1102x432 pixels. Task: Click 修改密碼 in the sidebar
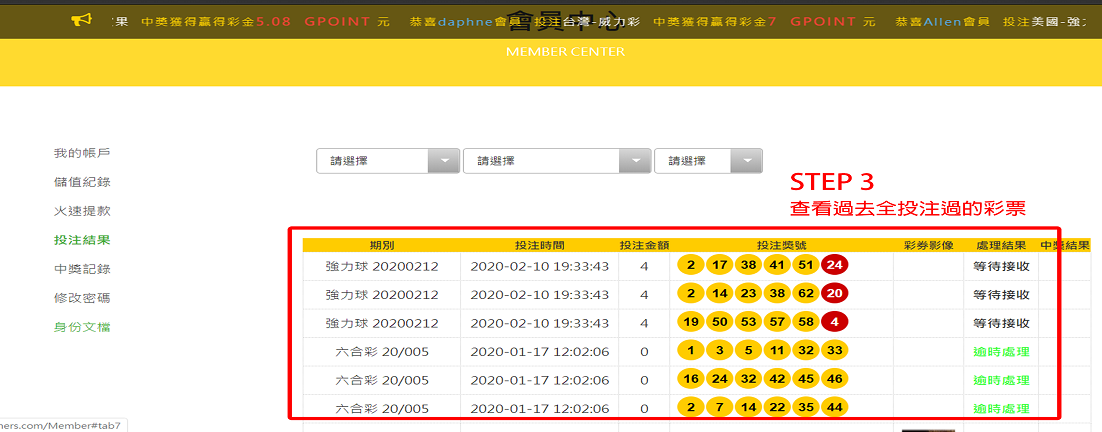coord(82,298)
